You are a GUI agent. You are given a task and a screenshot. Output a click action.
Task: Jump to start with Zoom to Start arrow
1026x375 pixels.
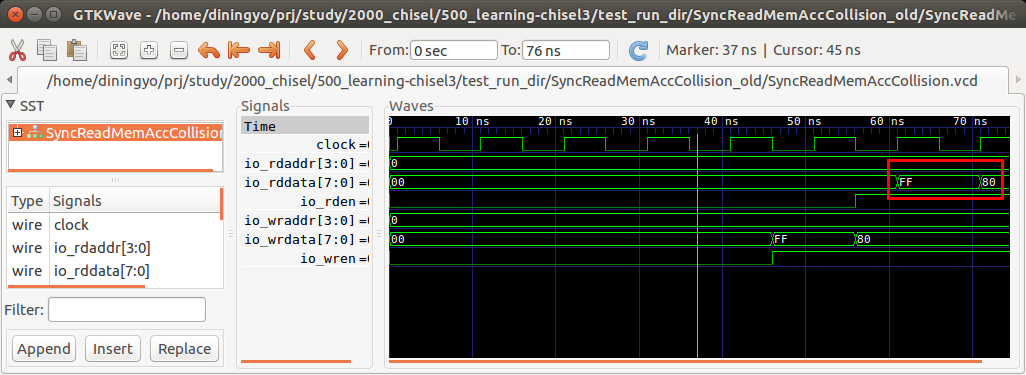[x=239, y=50]
